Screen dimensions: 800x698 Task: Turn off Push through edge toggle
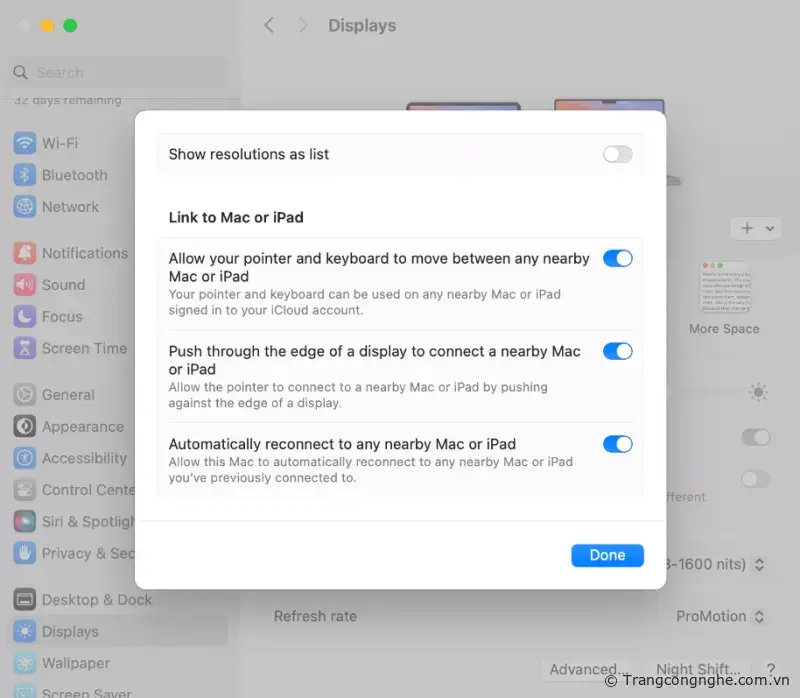(617, 351)
